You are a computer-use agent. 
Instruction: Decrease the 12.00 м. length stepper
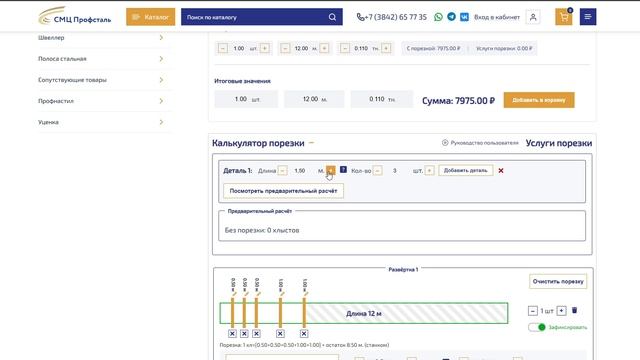(285, 48)
